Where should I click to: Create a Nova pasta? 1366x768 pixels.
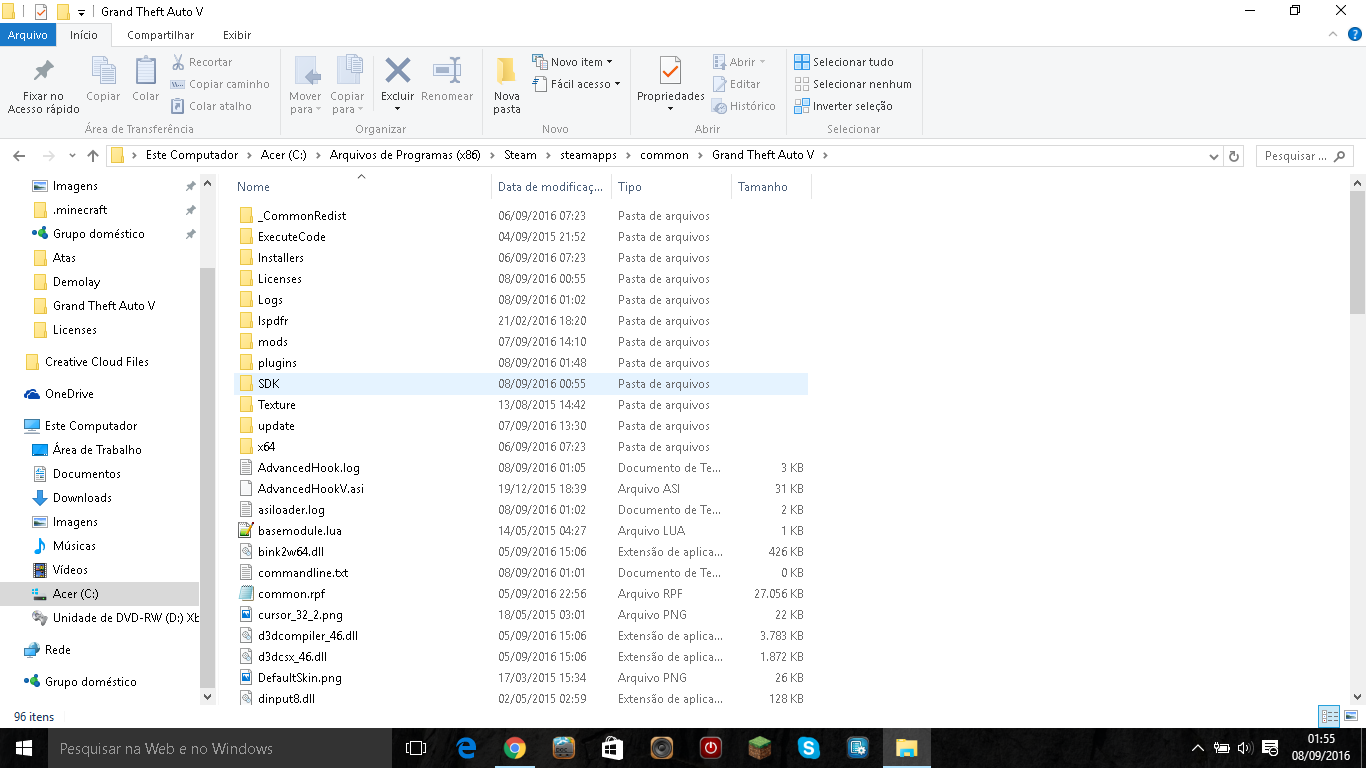pyautogui.click(x=507, y=85)
